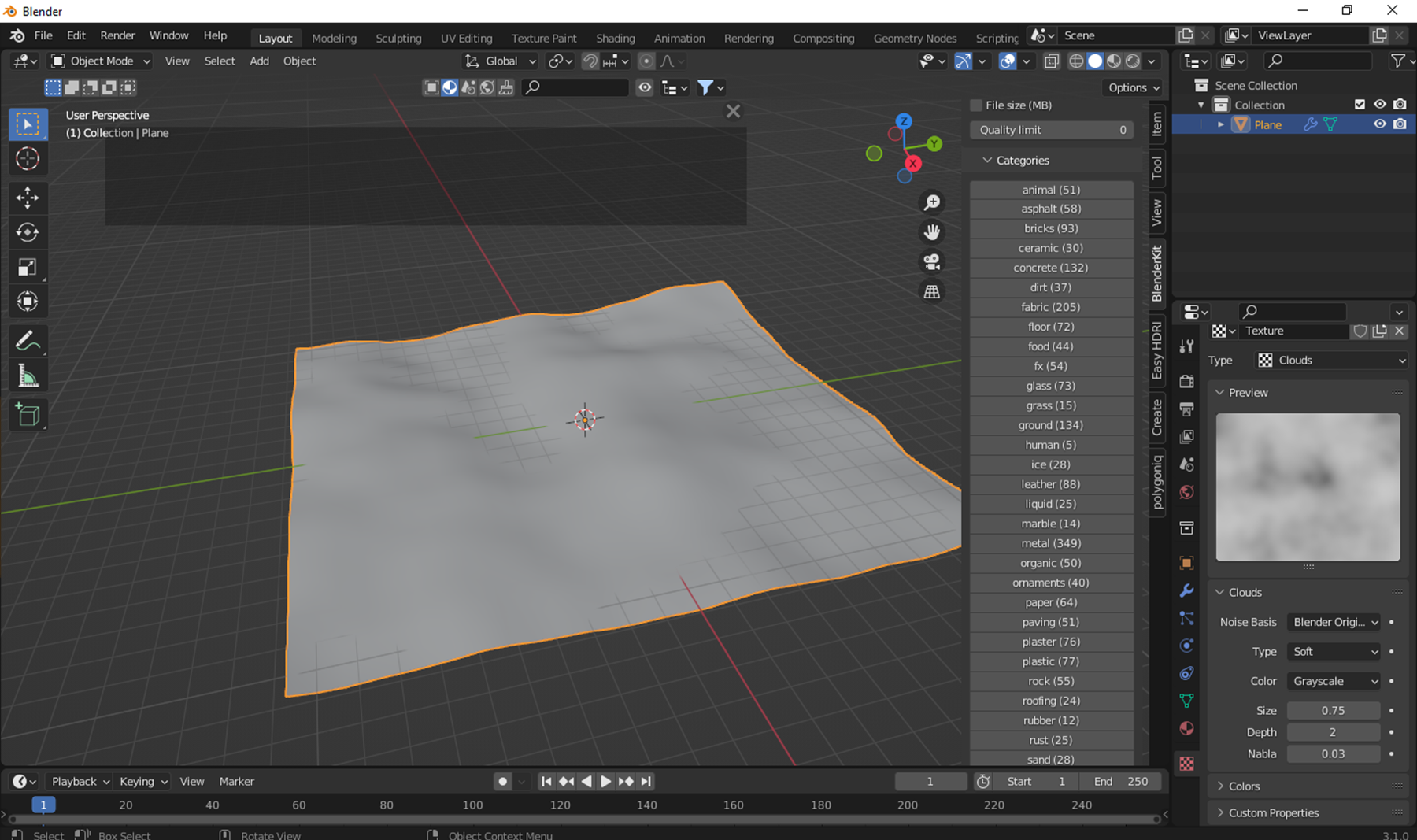Click the Nabla 0.03 value slider
Image resolution: width=1417 pixels, height=840 pixels.
tap(1334, 753)
